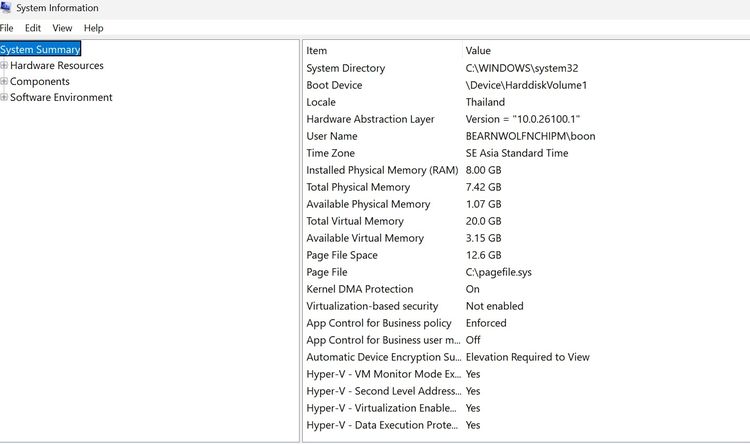Select the Installed Physical Memory row
This screenshot has height=444, width=750.
(382, 170)
